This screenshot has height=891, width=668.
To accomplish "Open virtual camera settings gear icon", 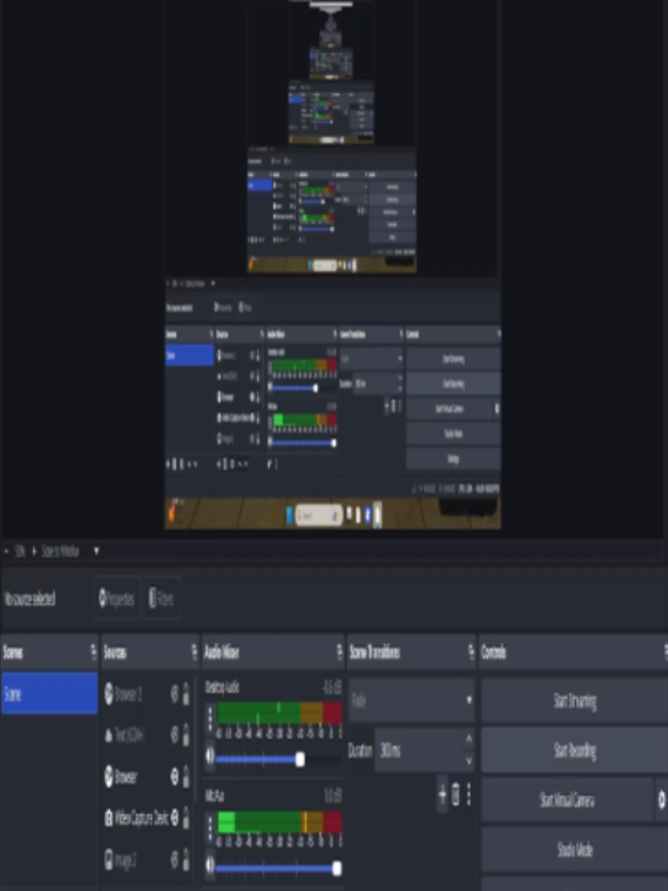I will click(x=661, y=800).
